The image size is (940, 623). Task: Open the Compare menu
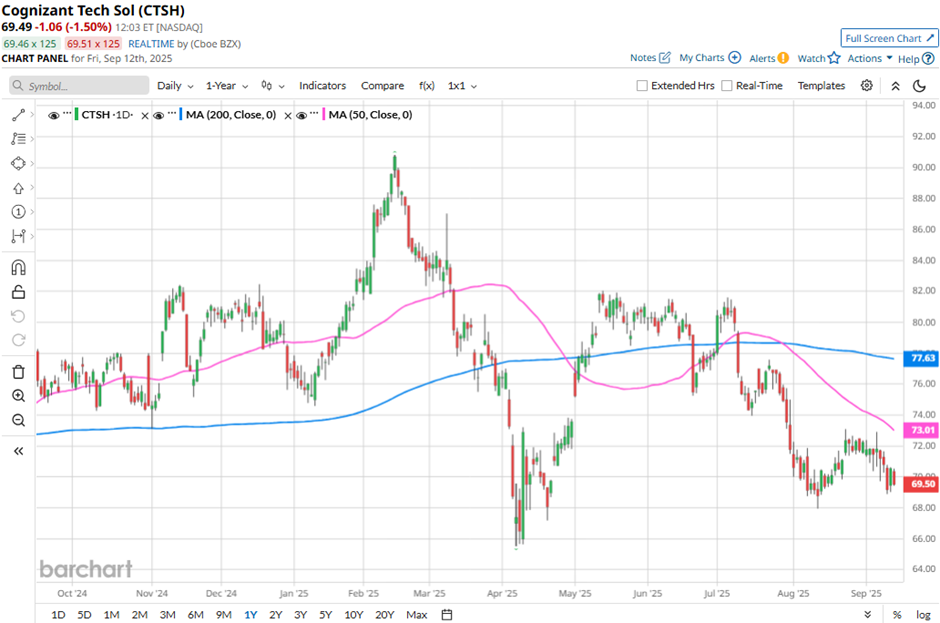pos(382,86)
